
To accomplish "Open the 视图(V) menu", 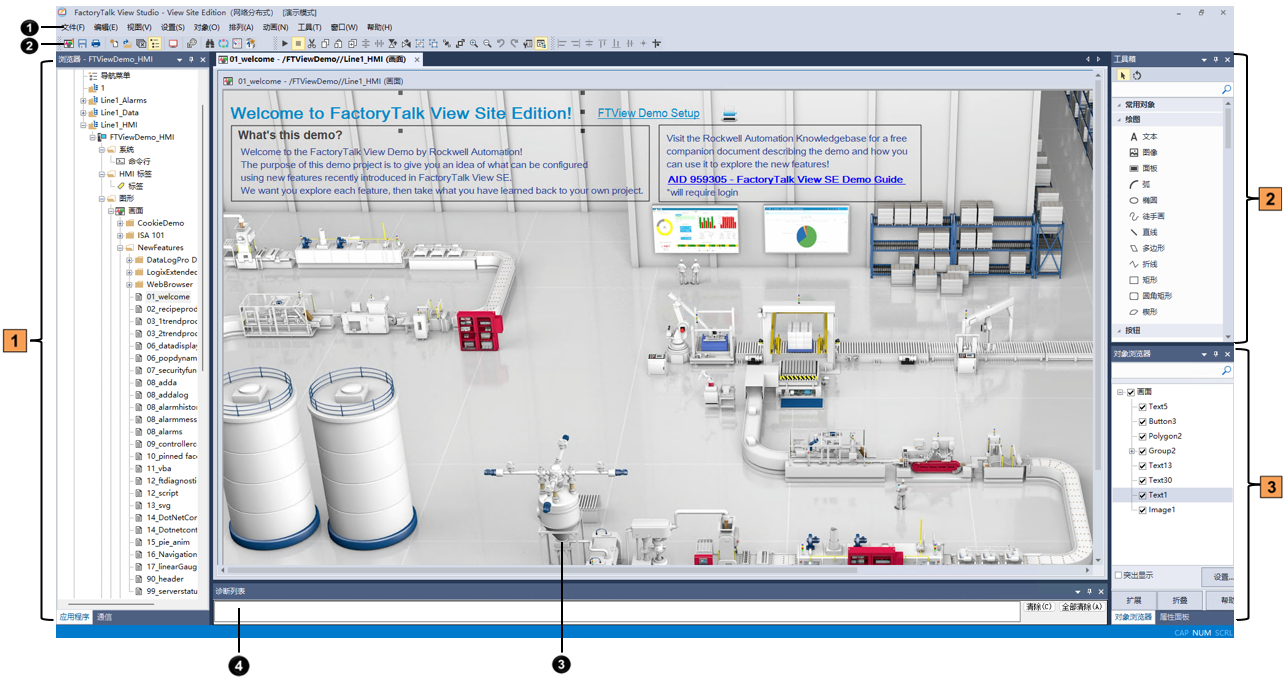I will click(x=140, y=27).
